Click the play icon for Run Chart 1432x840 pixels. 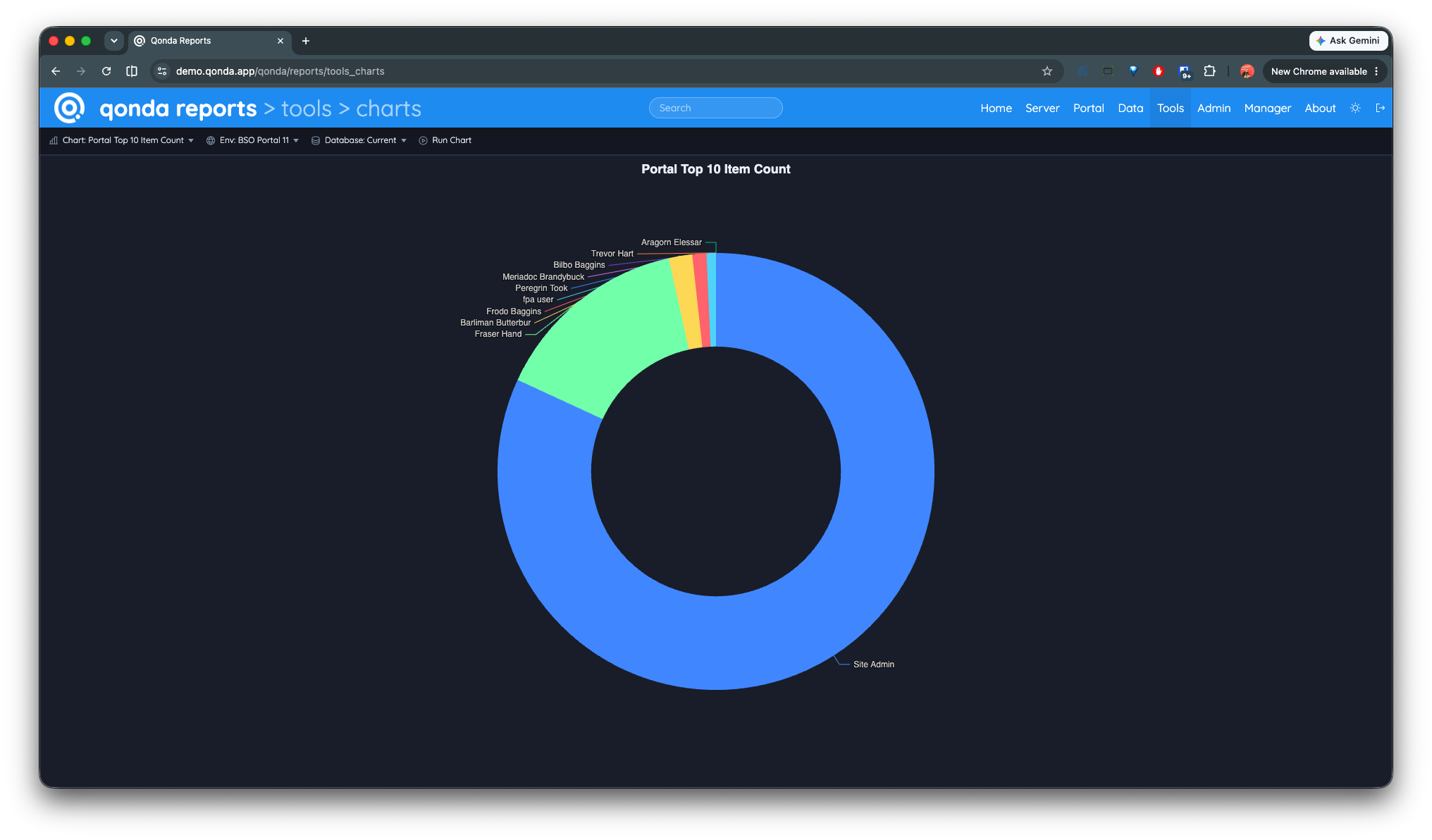[x=423, y=140]
